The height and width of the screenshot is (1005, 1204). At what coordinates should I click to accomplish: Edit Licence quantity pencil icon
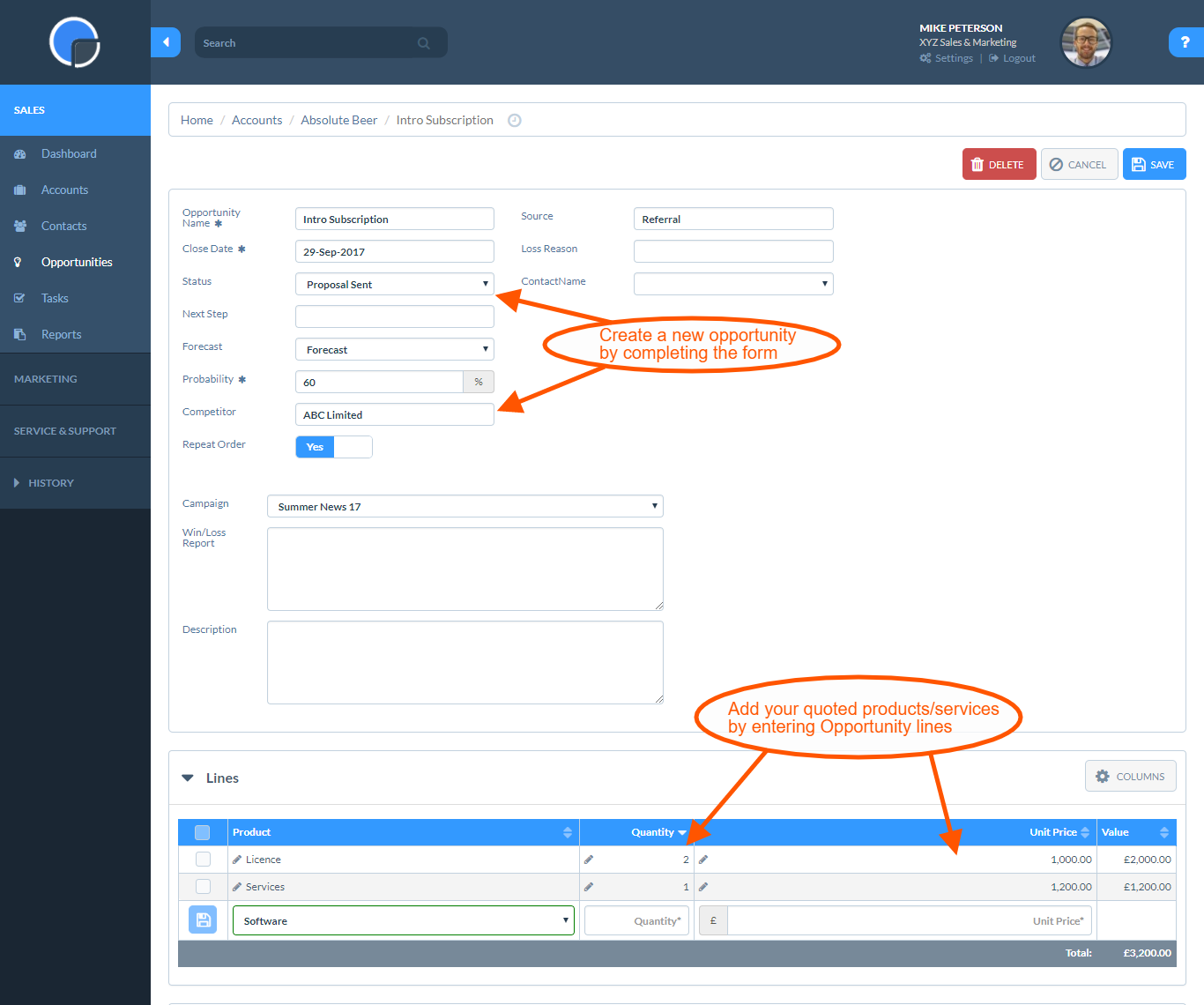[x=589, y=860]
